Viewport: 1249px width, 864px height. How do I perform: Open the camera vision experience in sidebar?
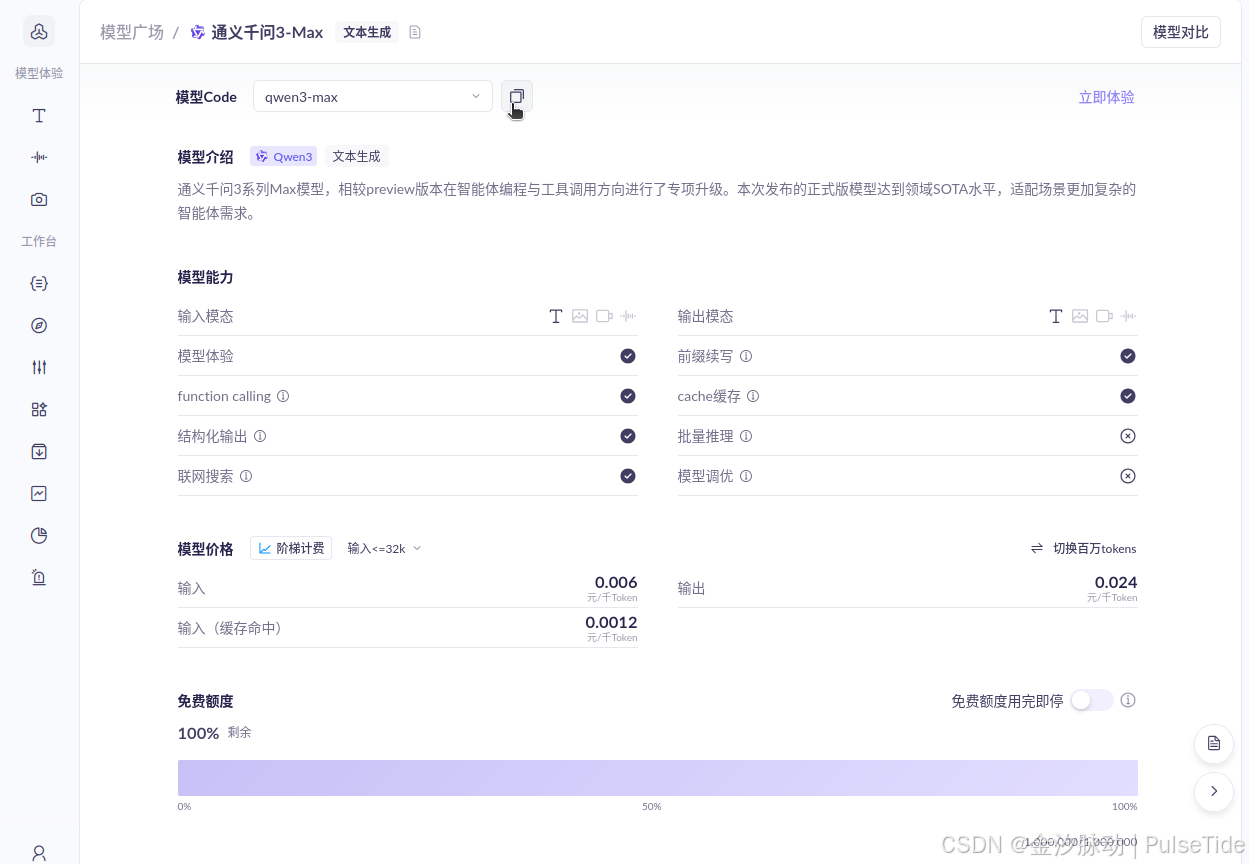39,200
